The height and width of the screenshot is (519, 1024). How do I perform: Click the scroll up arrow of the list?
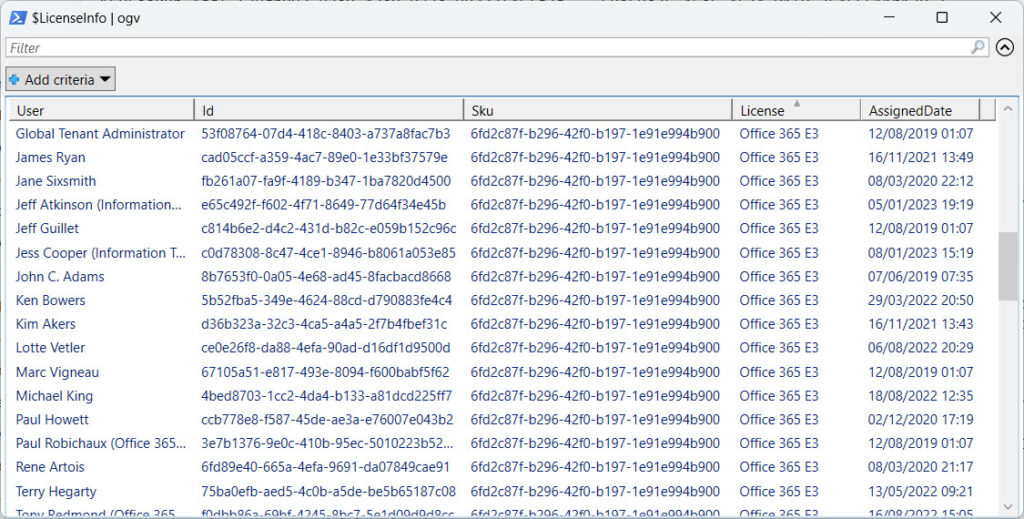pos(1008,109)
